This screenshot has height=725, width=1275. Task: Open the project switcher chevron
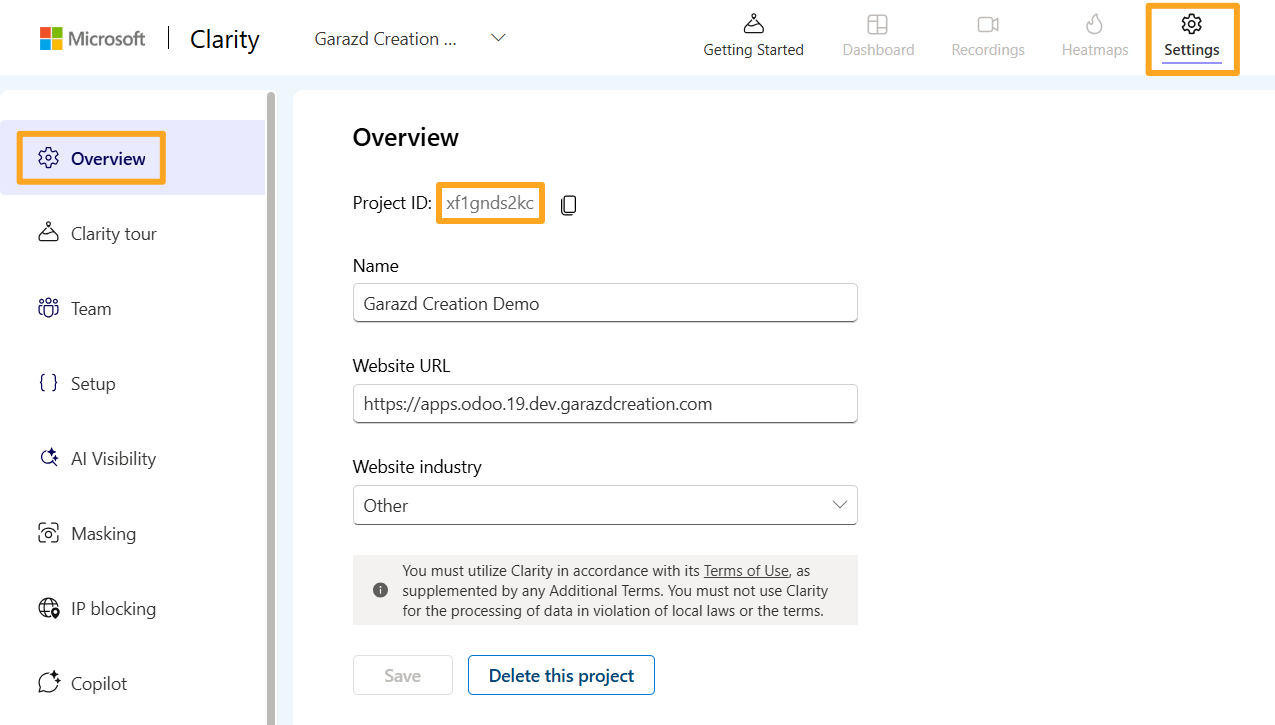[x=498, y=38]
